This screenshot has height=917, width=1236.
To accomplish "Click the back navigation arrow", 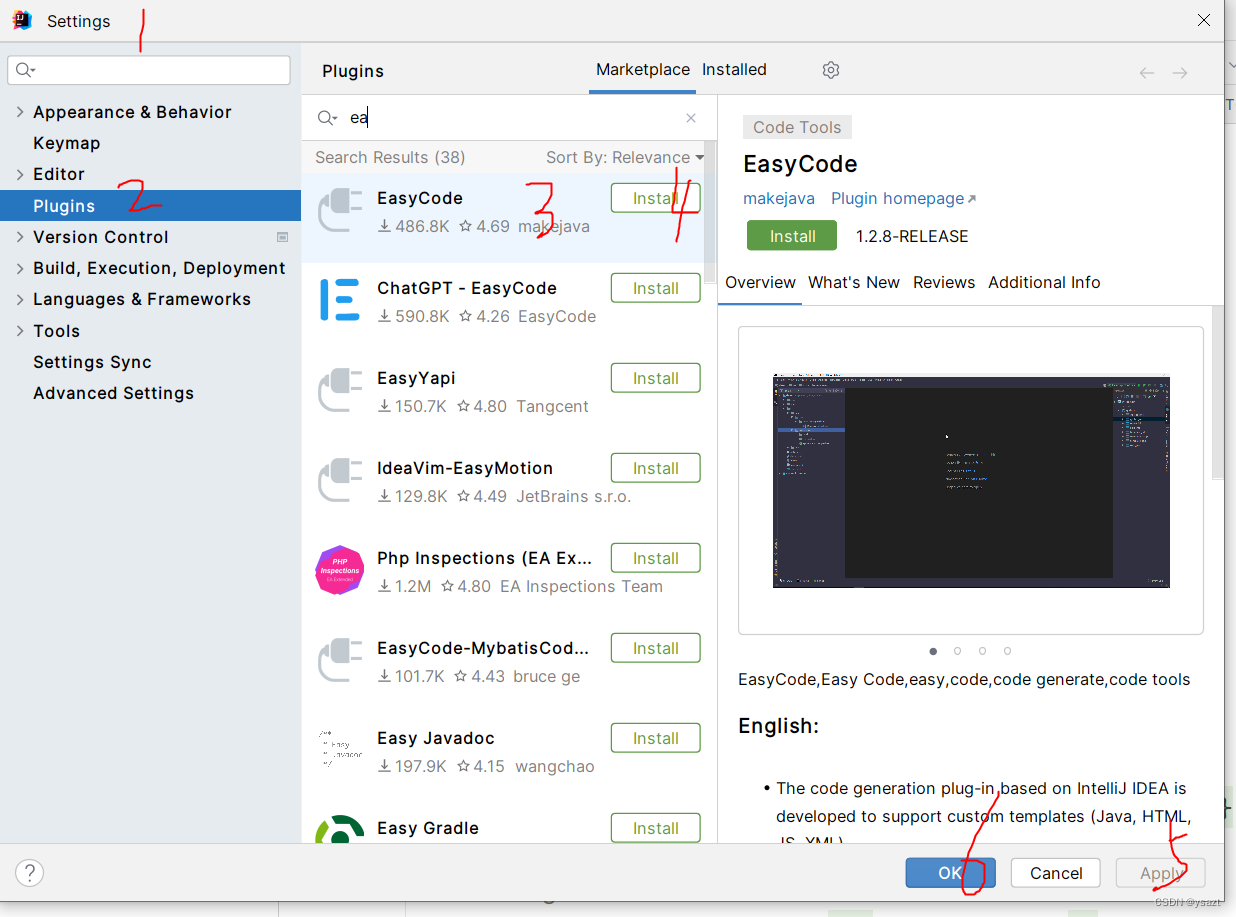I will tap(1147, 72).
